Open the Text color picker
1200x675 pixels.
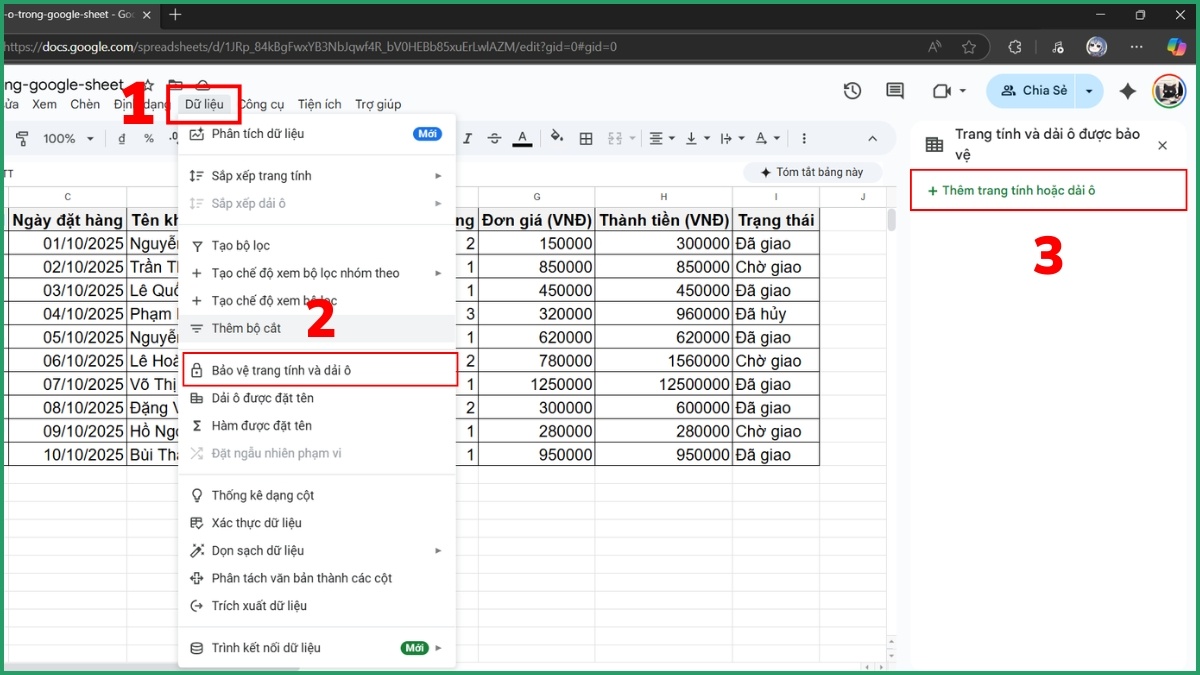521,138
